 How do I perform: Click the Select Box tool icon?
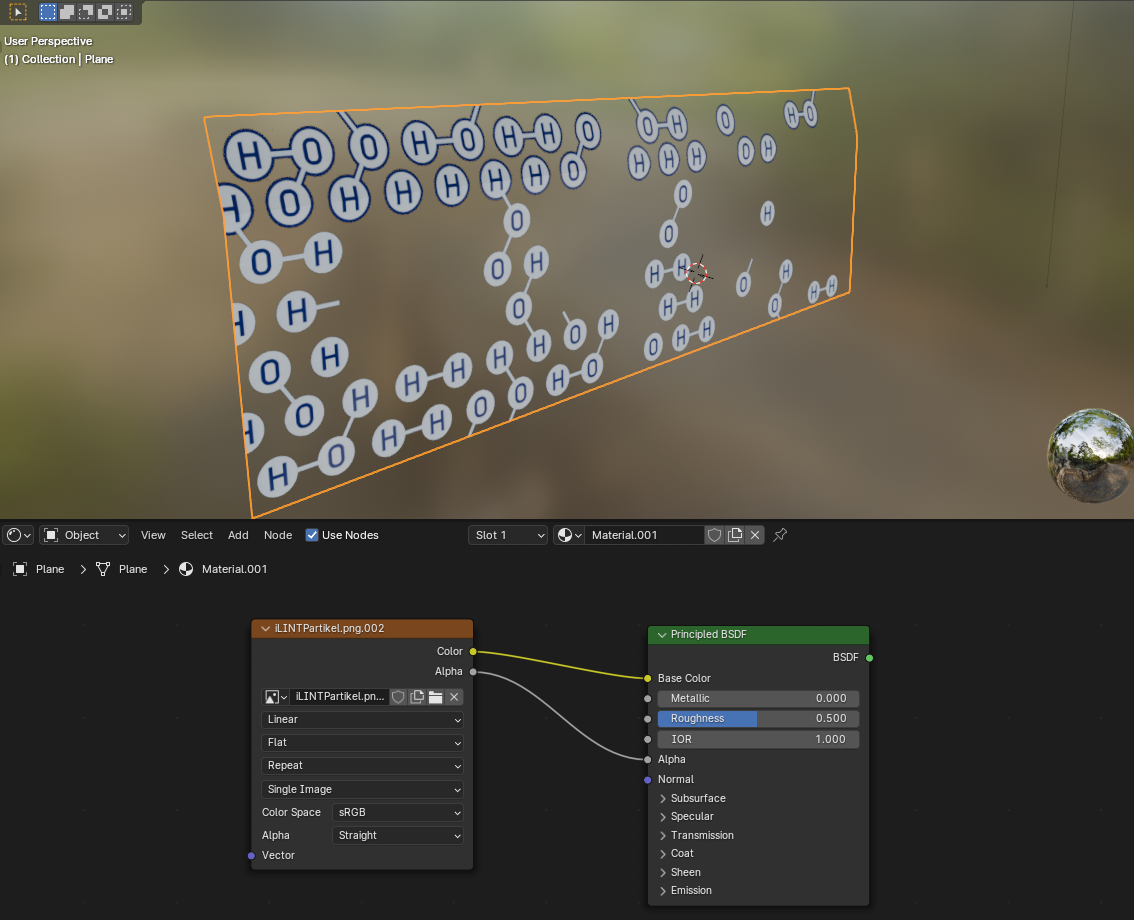pos(19,12)
